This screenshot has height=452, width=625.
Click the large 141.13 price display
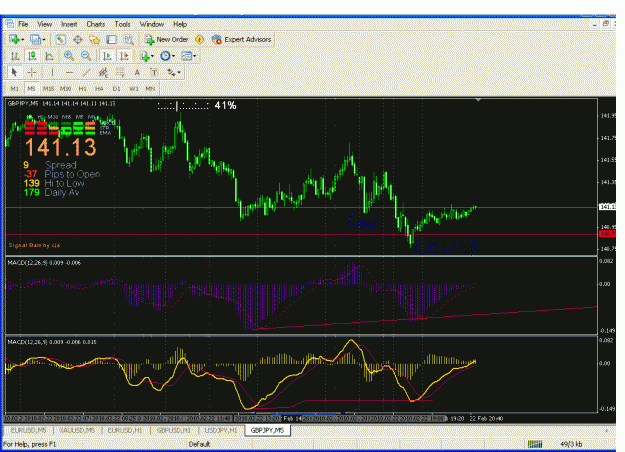pyautogui.click(x=61, y=147)
